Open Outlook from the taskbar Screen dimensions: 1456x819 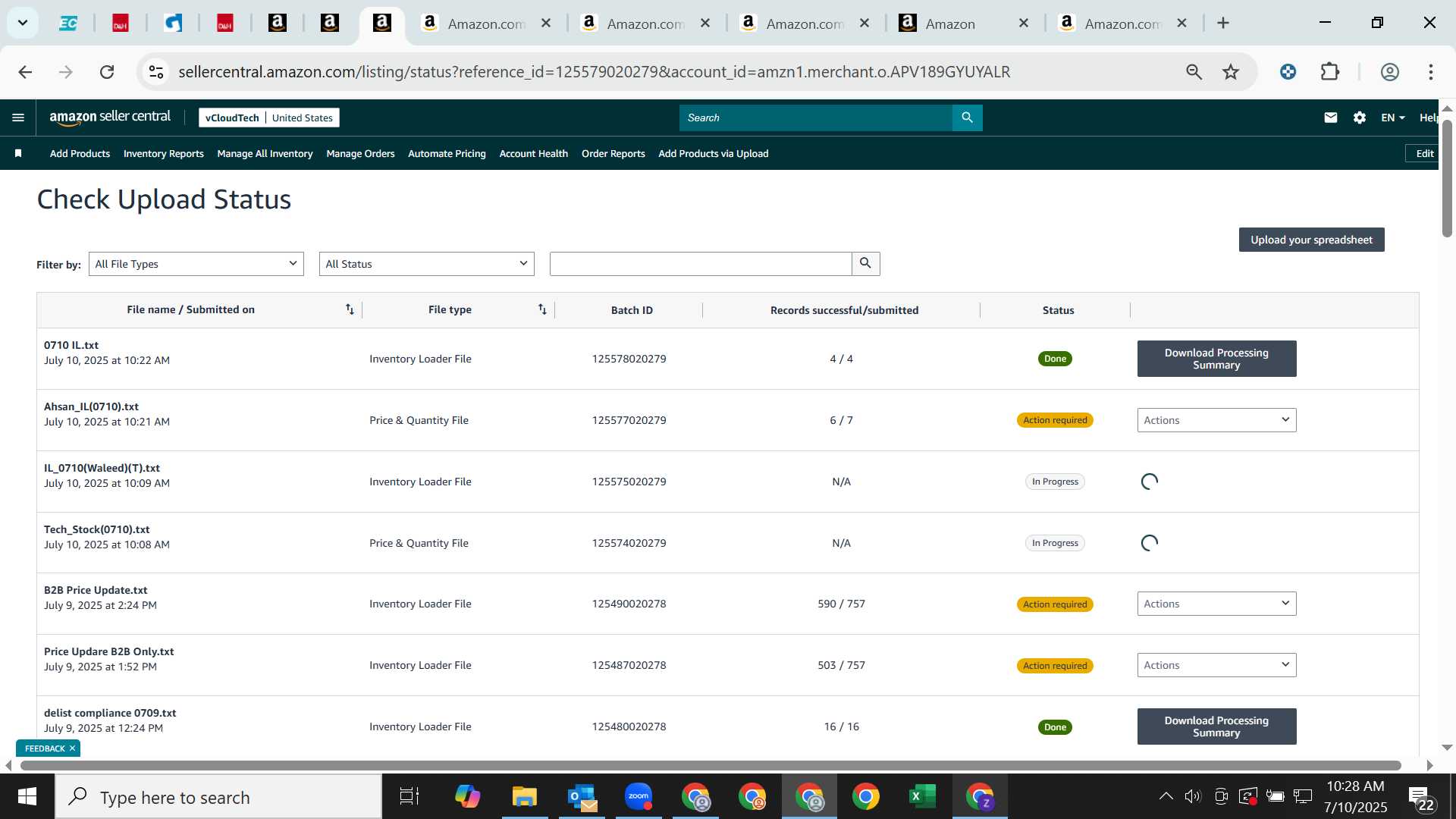pos(582,796)
